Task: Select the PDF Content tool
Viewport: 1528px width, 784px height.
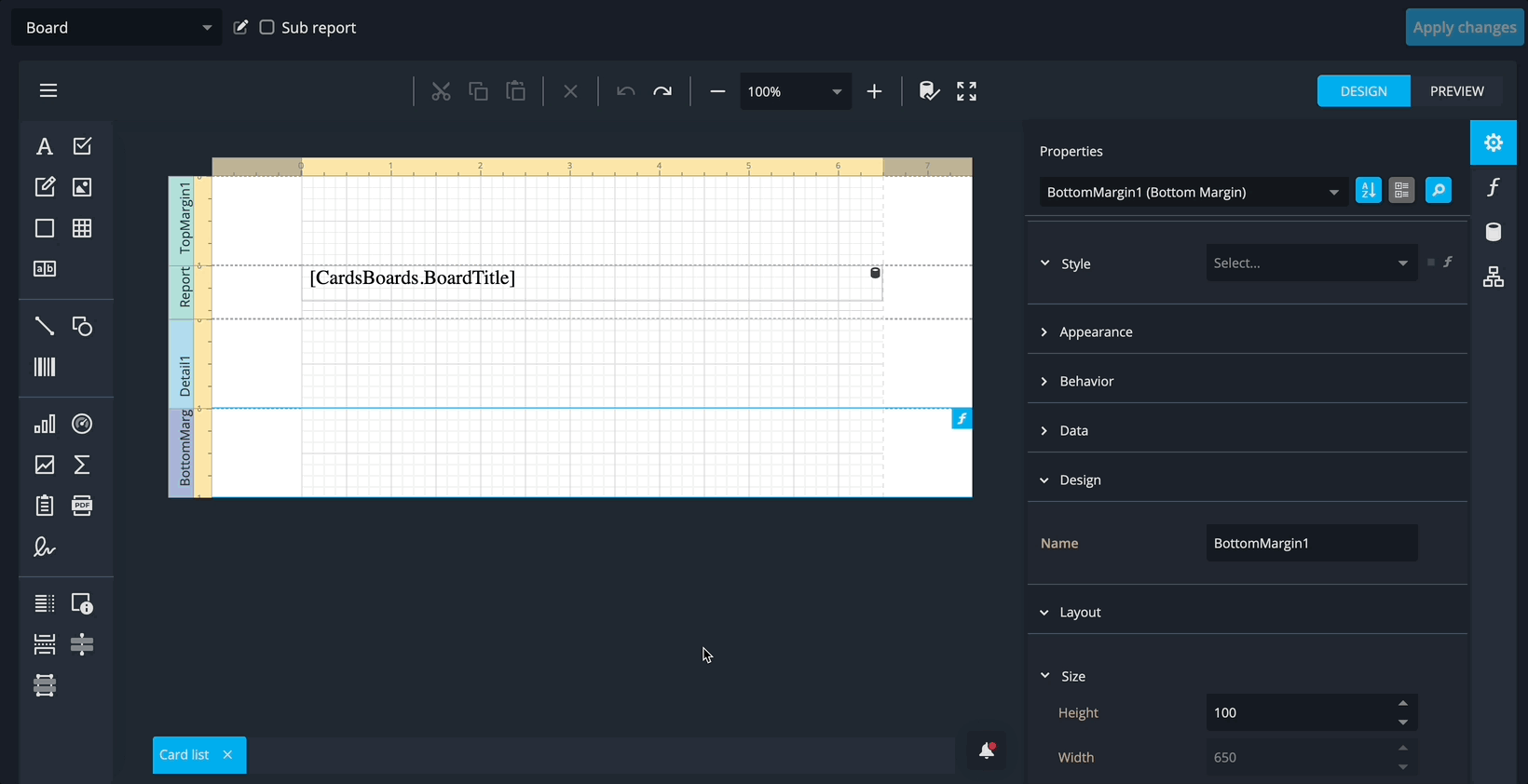Action: coord(82,506)
